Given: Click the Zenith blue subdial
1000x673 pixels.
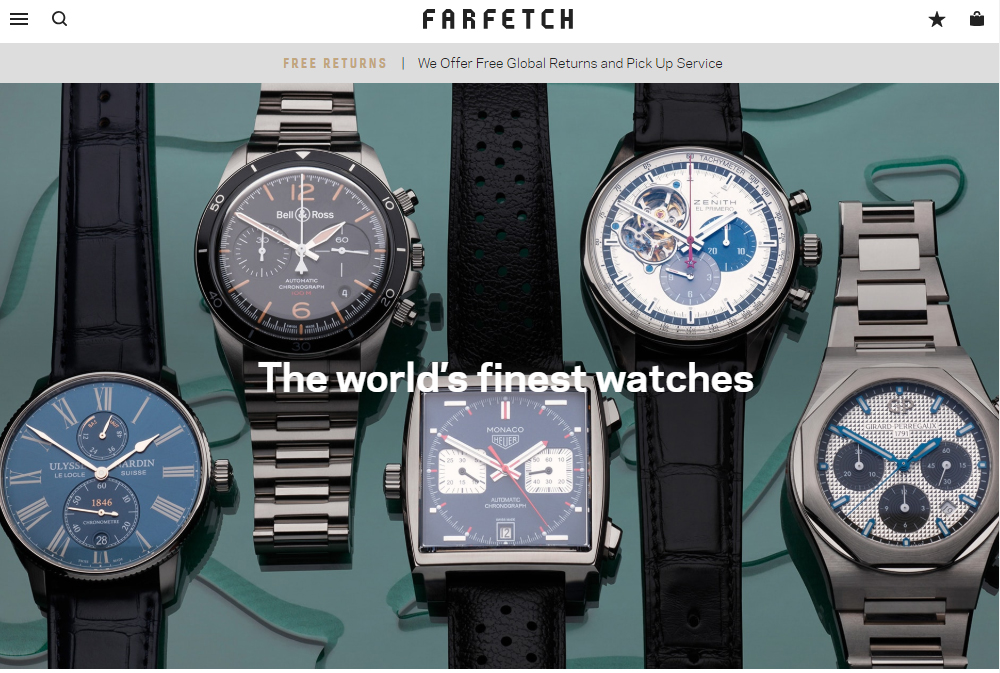Looking at the screenshot, I should [731, 241].
